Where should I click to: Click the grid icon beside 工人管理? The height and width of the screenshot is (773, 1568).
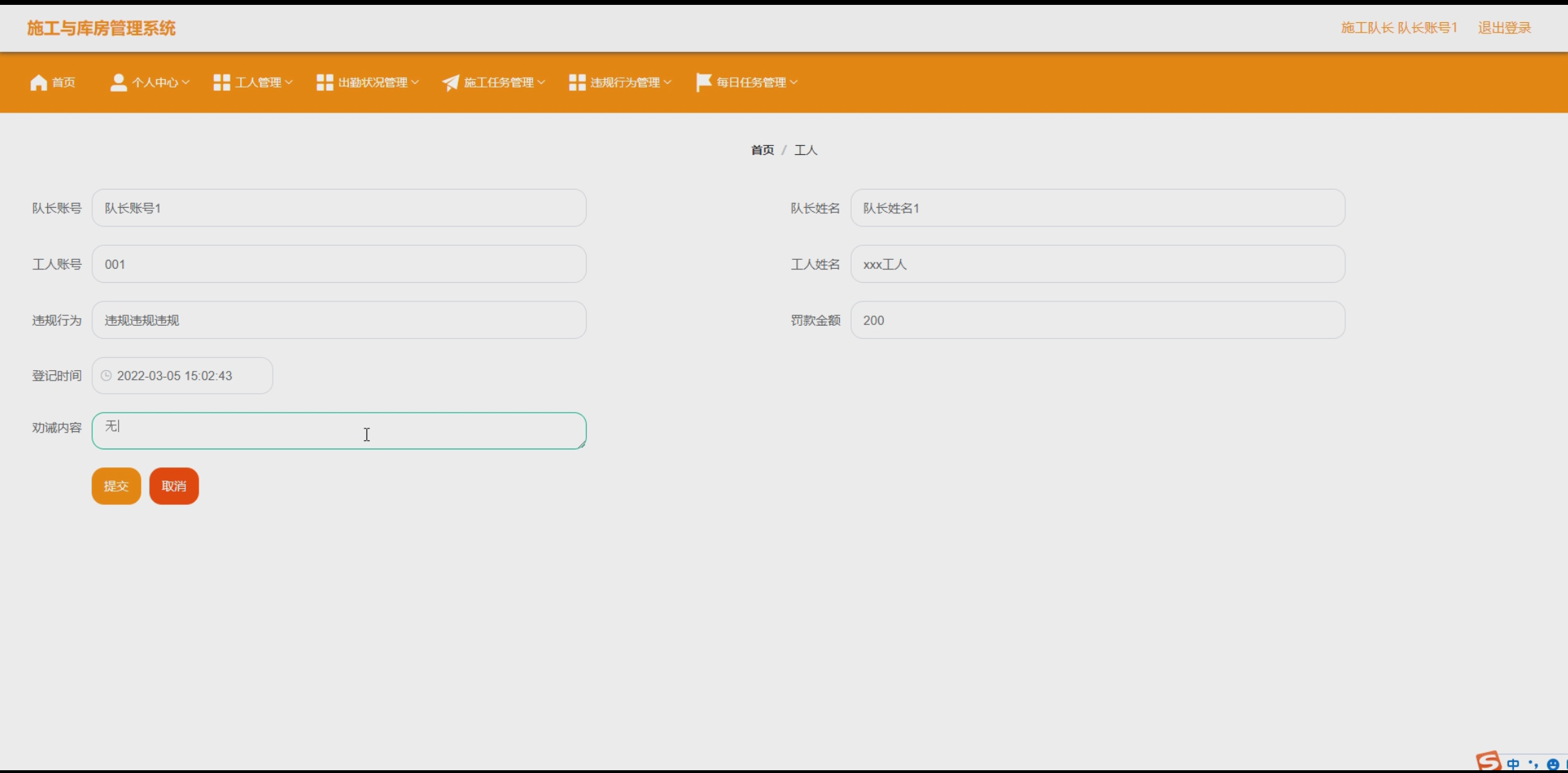click(221, 83)
